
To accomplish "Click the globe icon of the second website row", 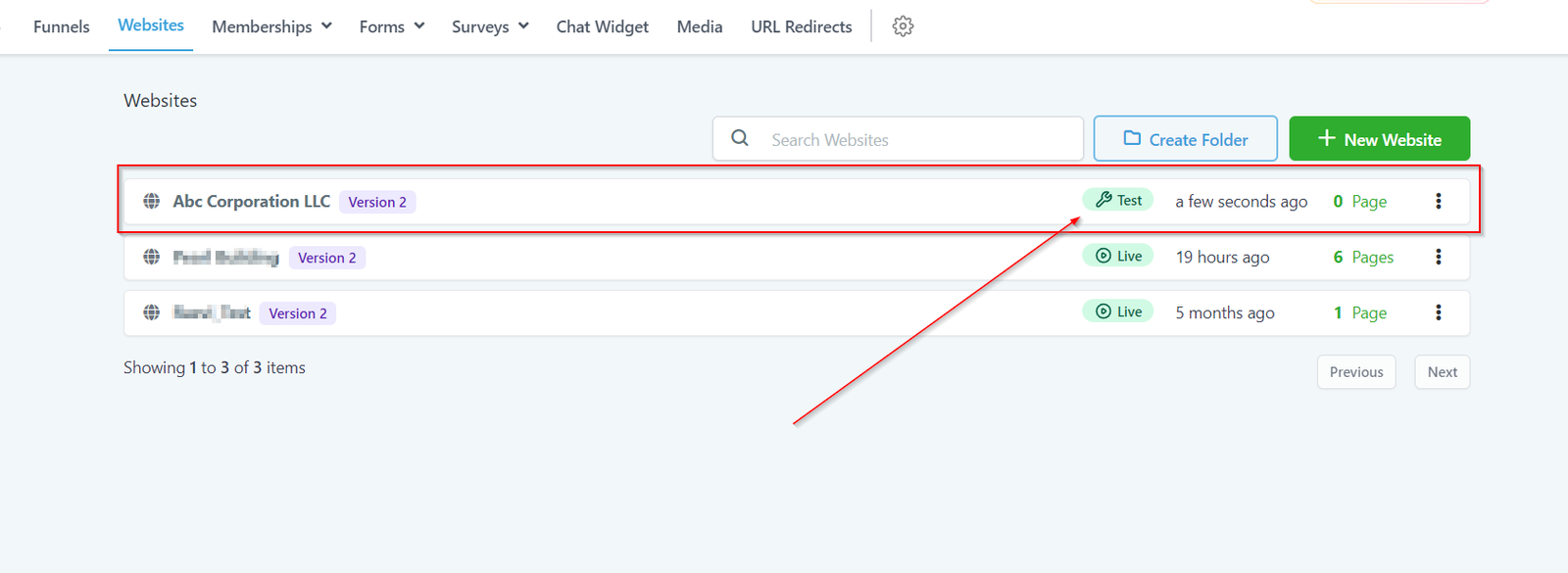I will pos(152,257).
